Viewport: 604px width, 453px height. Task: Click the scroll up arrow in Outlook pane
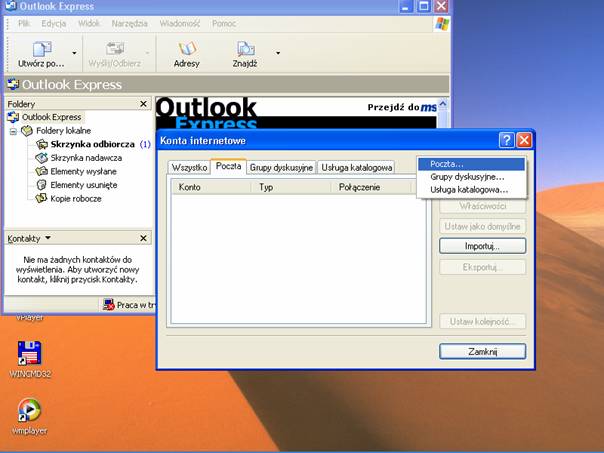(x=443, y=104)
